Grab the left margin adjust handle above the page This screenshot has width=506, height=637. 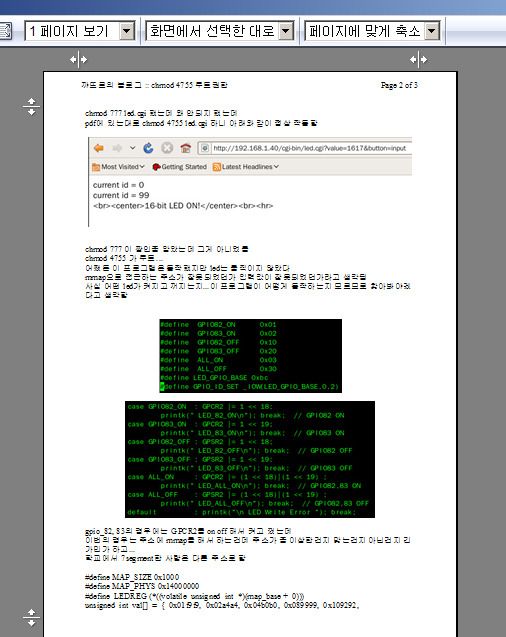(78, 59)
